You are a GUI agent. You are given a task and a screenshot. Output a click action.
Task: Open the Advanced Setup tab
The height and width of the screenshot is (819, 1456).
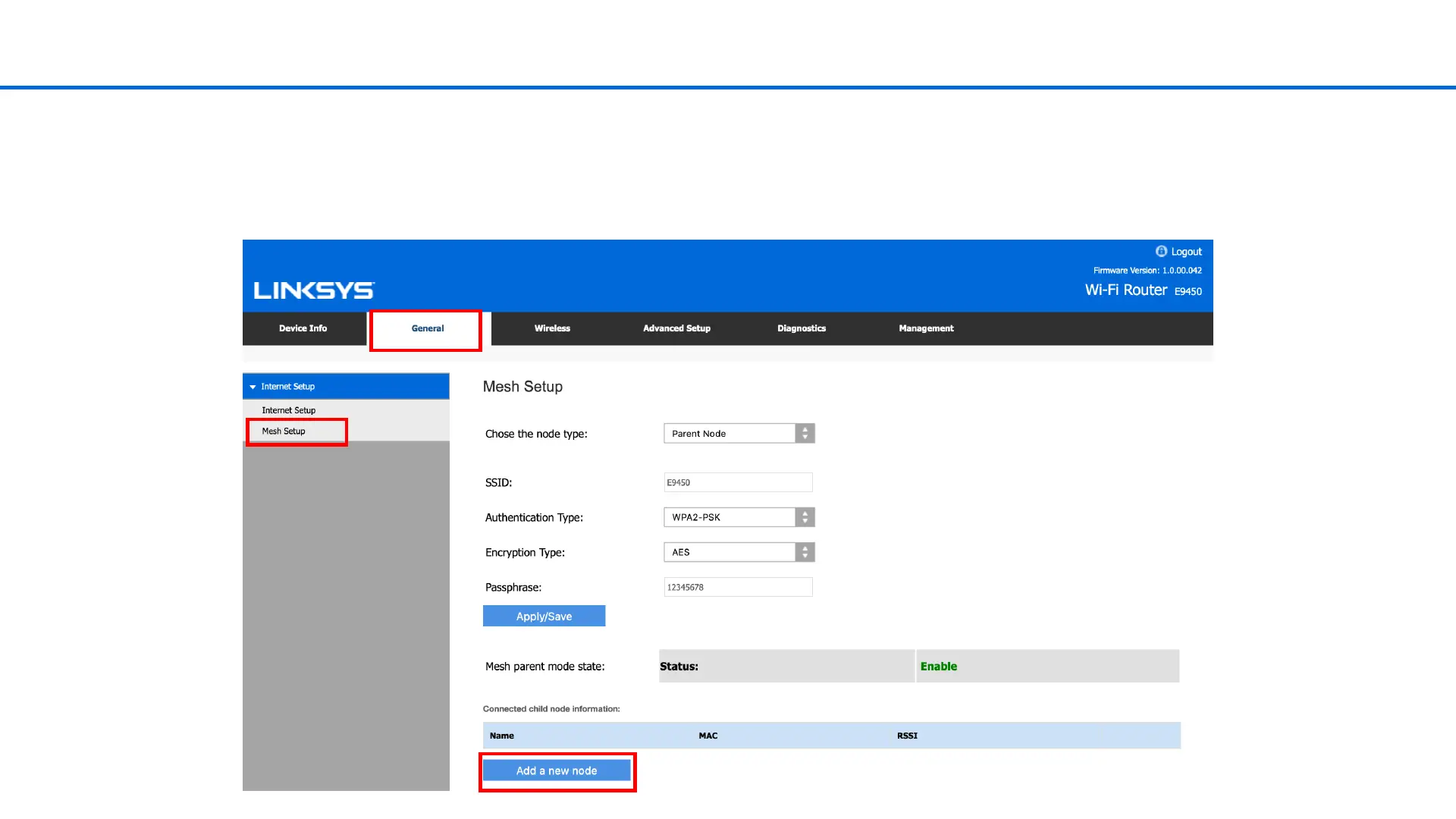point(676,328)
